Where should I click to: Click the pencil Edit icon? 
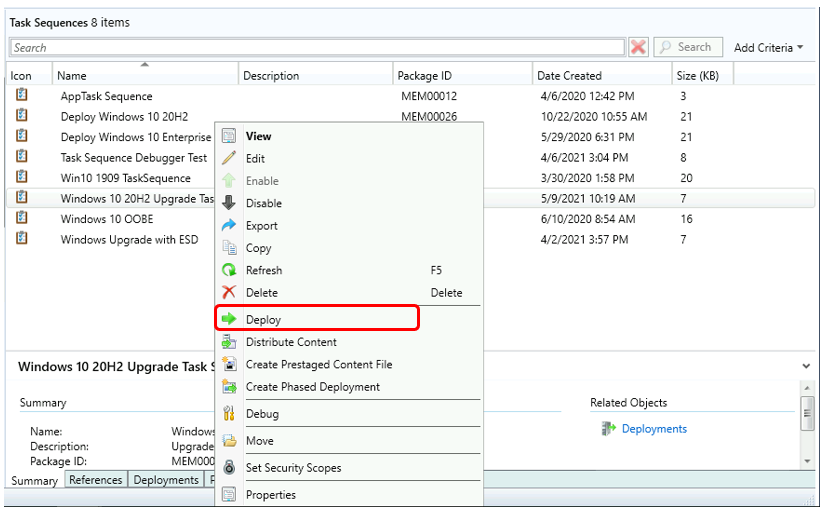coord(229,158)
